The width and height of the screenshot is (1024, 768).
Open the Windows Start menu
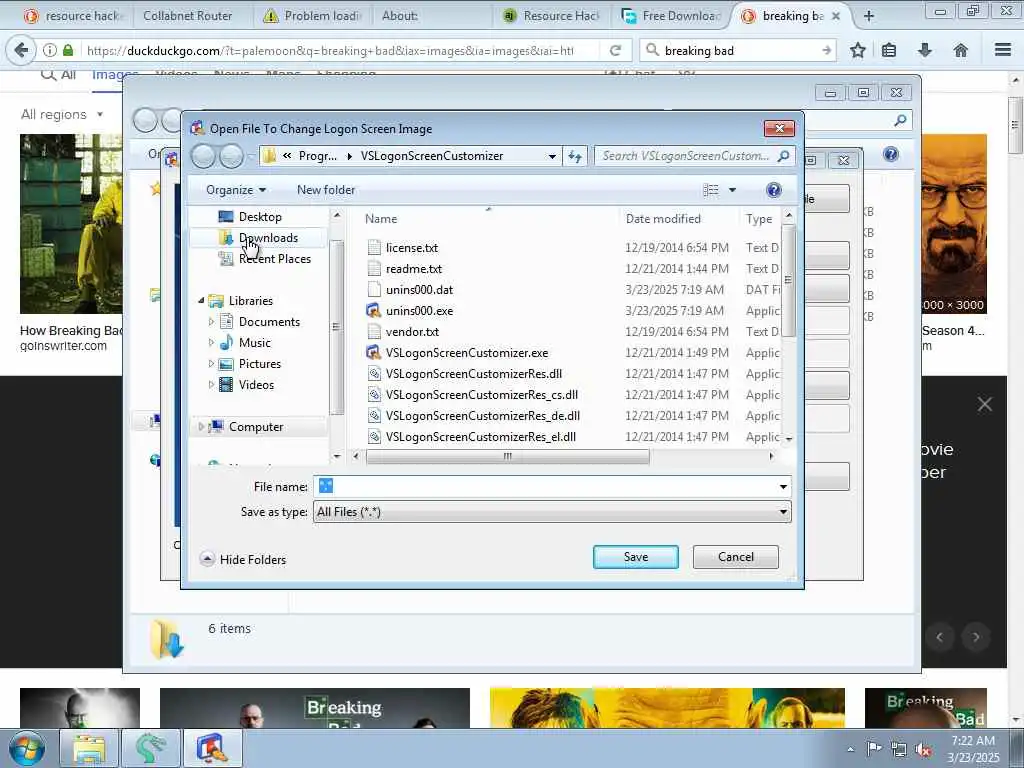coord(27,748)
